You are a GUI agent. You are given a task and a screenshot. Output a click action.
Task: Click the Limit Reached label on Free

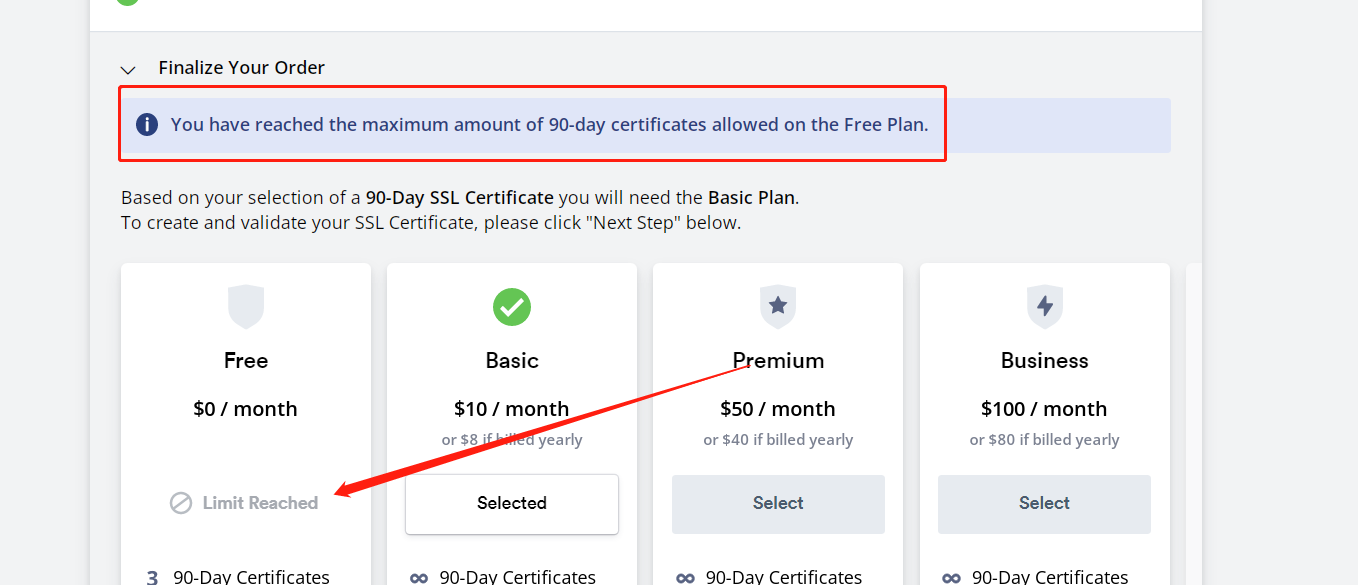pyautogui.click(x=260, y=503)
